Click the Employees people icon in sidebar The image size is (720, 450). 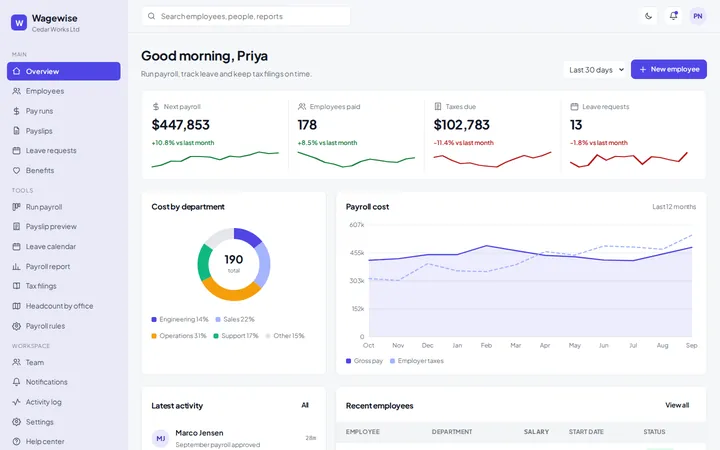(17, 91)
